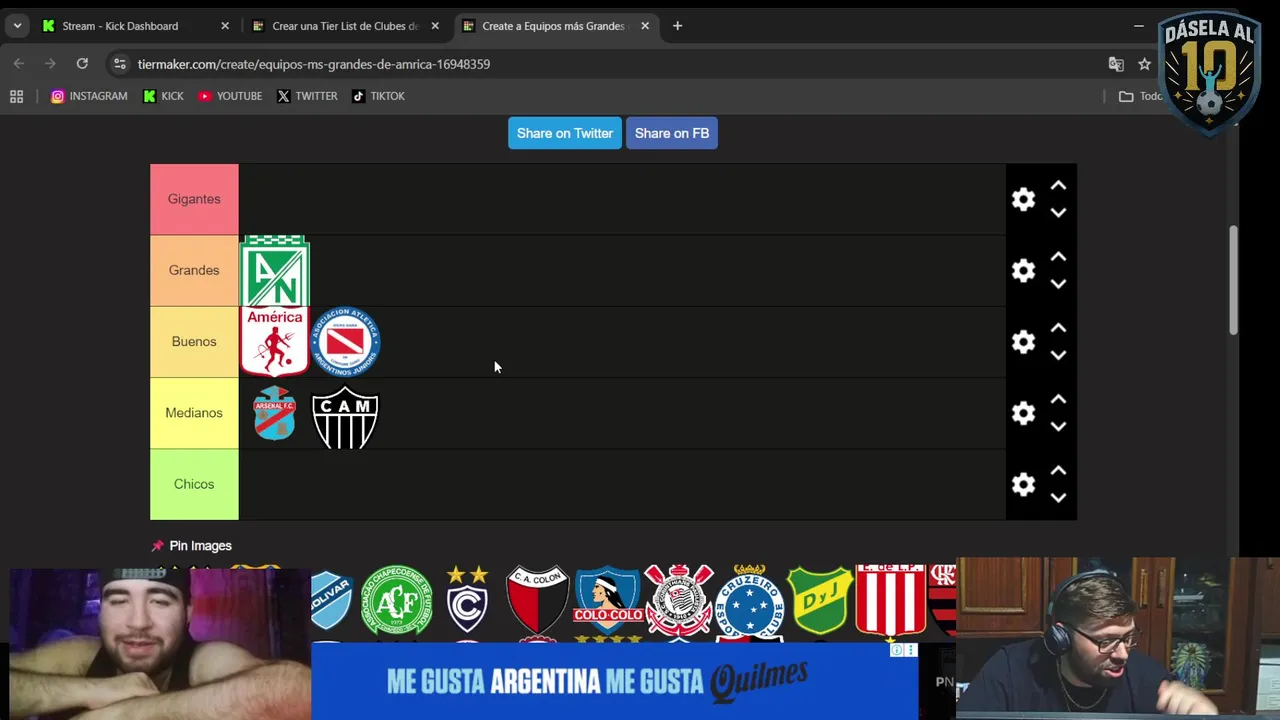Pick the Estudiantes de L.P. crest
This screenshot has height=720, width=1280.
coord(890,600)
